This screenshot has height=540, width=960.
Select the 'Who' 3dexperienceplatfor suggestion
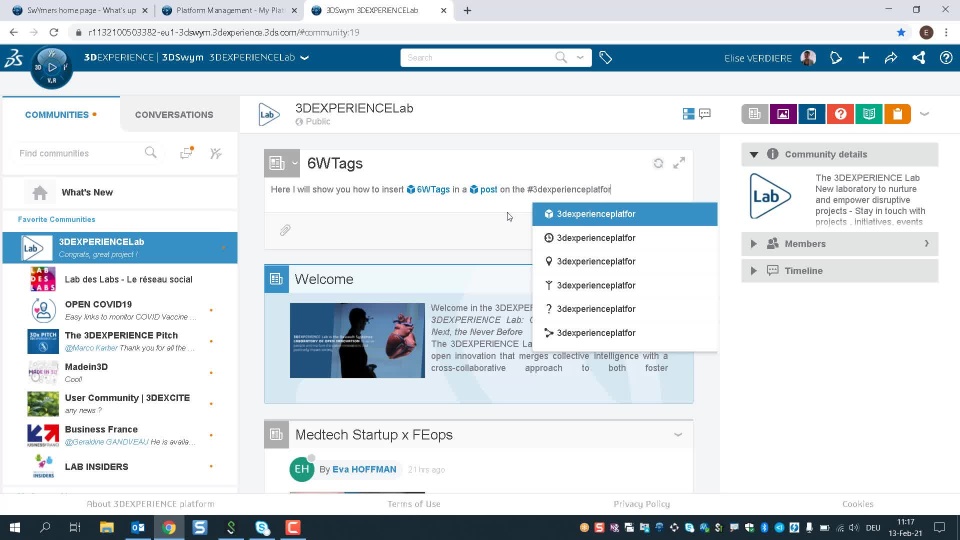(x=624, y=285)
